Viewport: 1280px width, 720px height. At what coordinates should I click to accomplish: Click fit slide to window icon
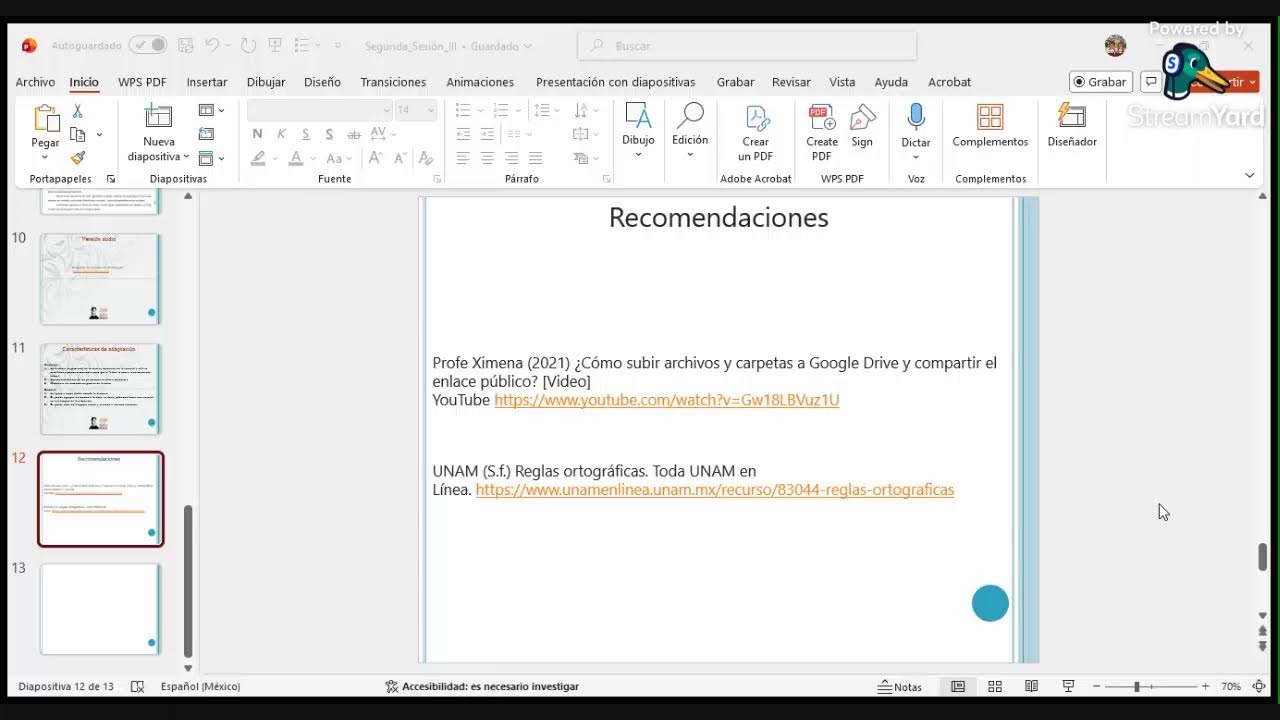coord(1259,687)
